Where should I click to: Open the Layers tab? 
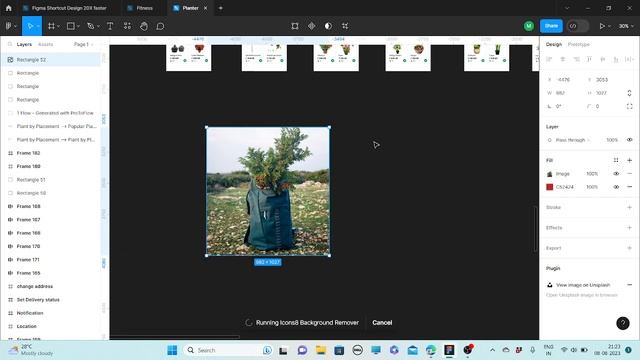click(24, 44)
